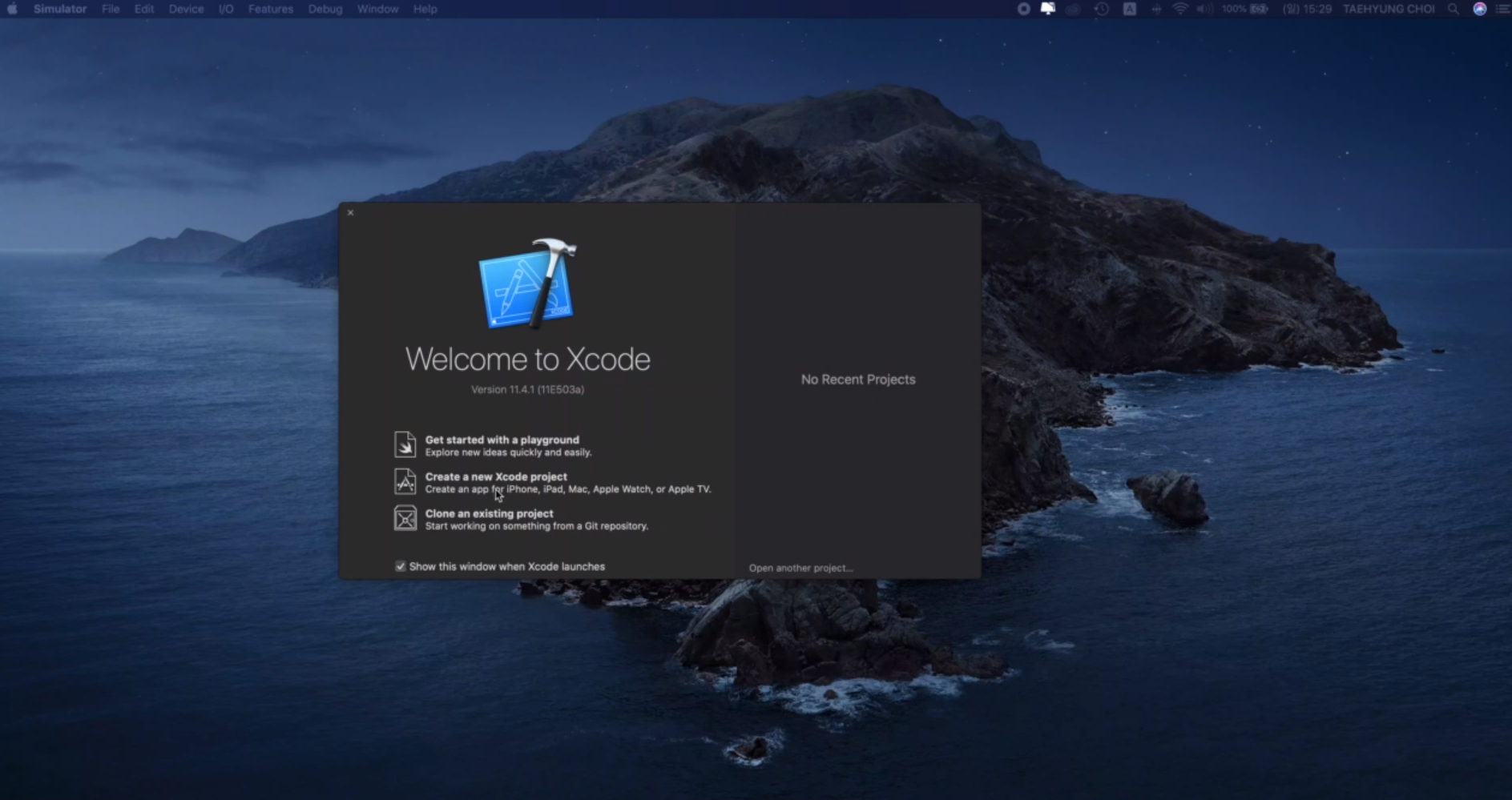Click the Version 11.4.1 (11E503a) text
1512x800 pixels.
click(527, 389)
